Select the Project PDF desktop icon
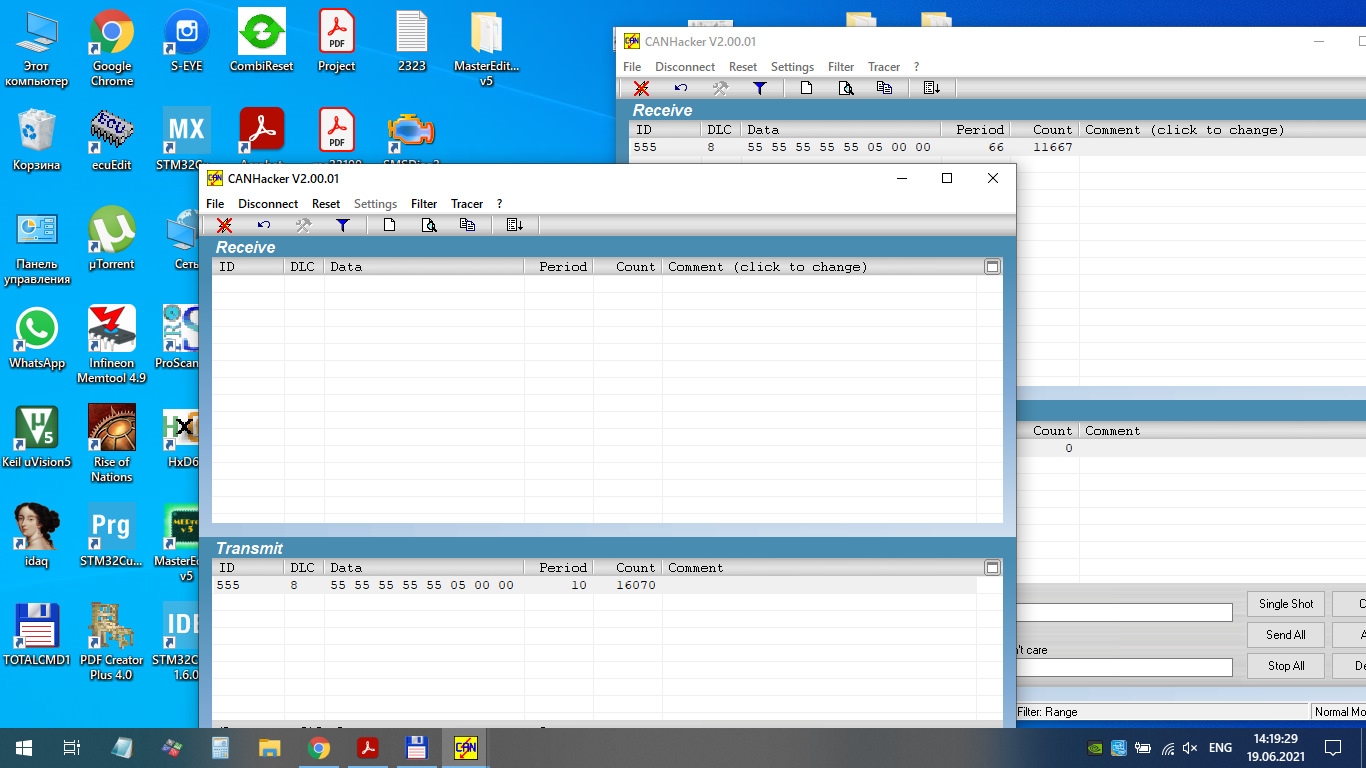Viewport: 1366px width, 768px height. 337,42
